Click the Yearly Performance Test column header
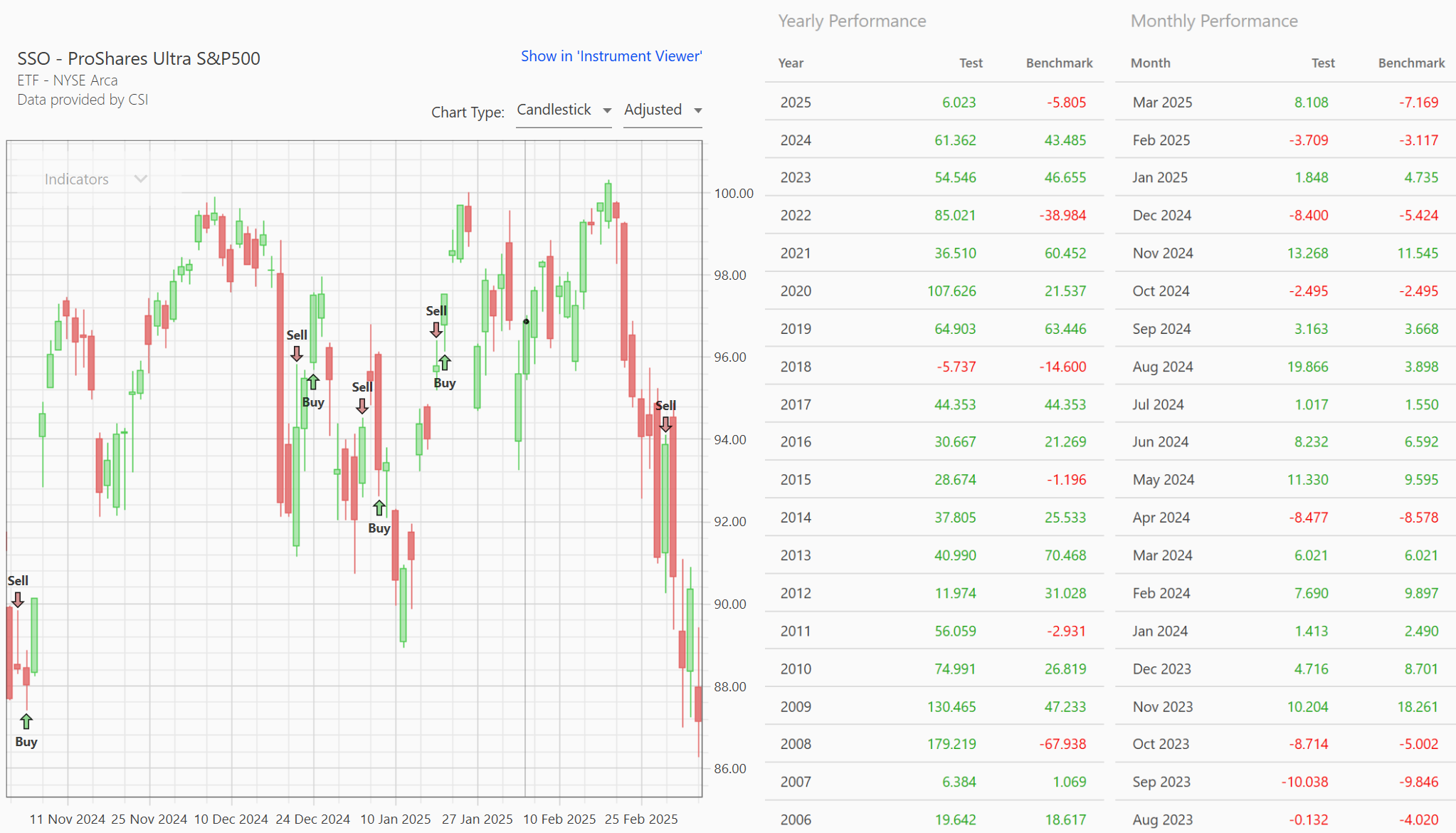1456x833 pixels. click(x=970, y=63)
